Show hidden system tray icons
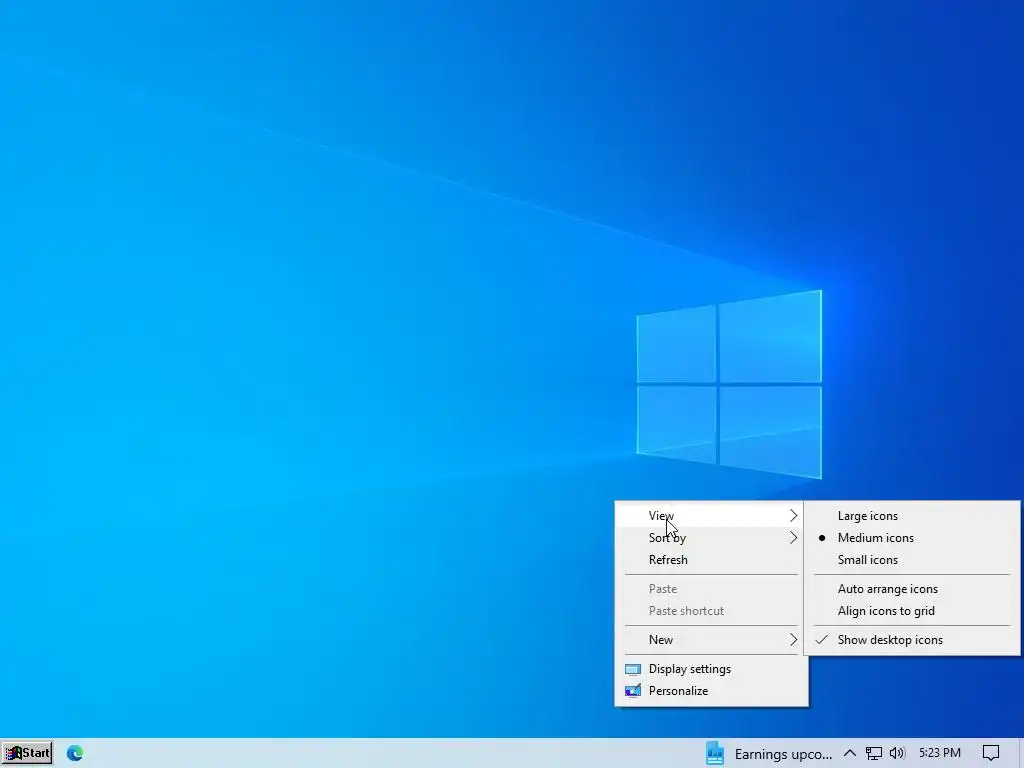Screen dimensions: 1024x768 coord(850,753)
